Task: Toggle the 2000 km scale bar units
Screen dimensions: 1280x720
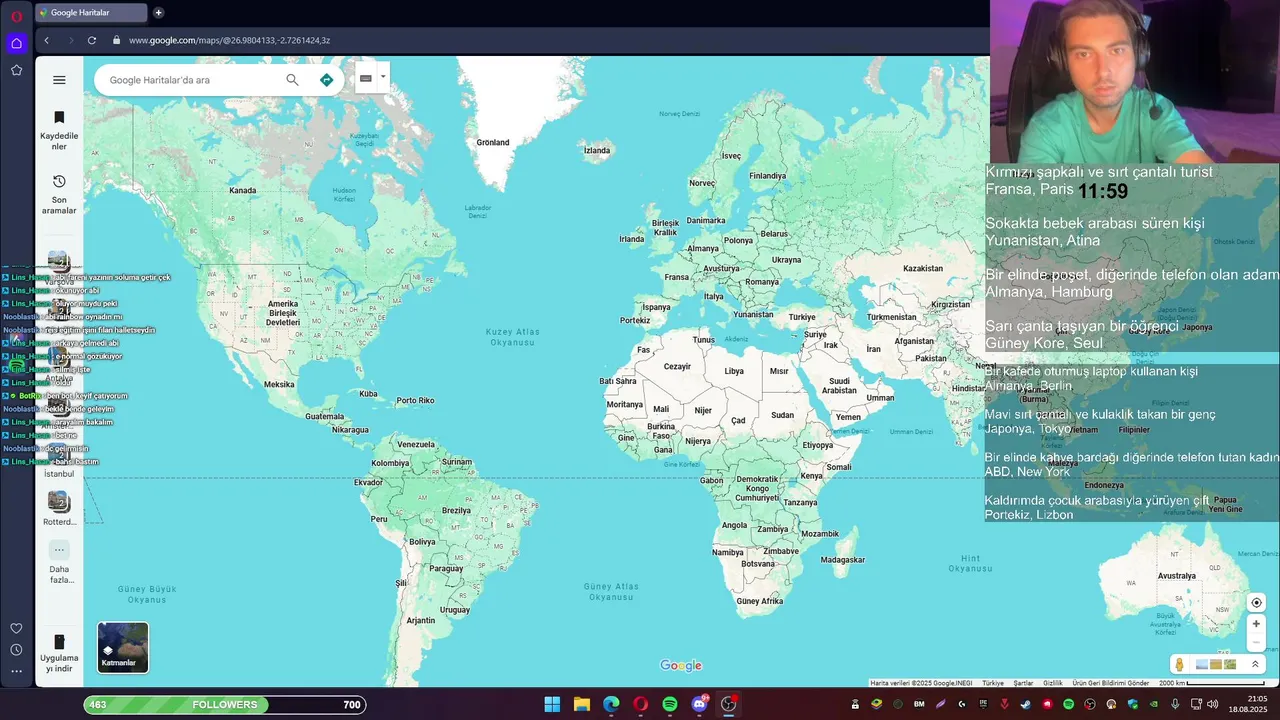Action: [1212, 683]
